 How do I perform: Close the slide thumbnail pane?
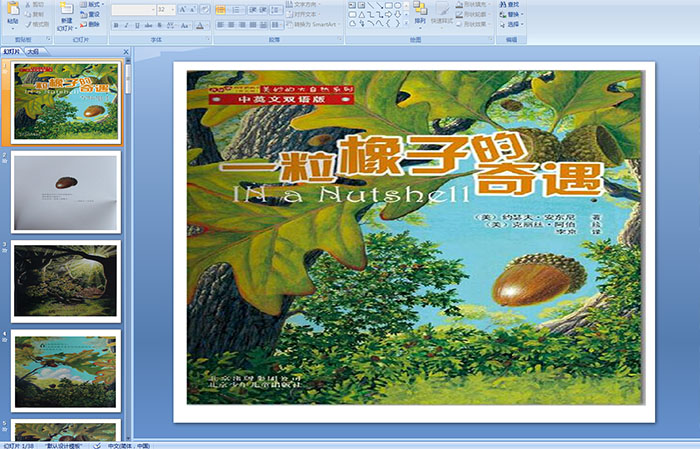point(126,51)
